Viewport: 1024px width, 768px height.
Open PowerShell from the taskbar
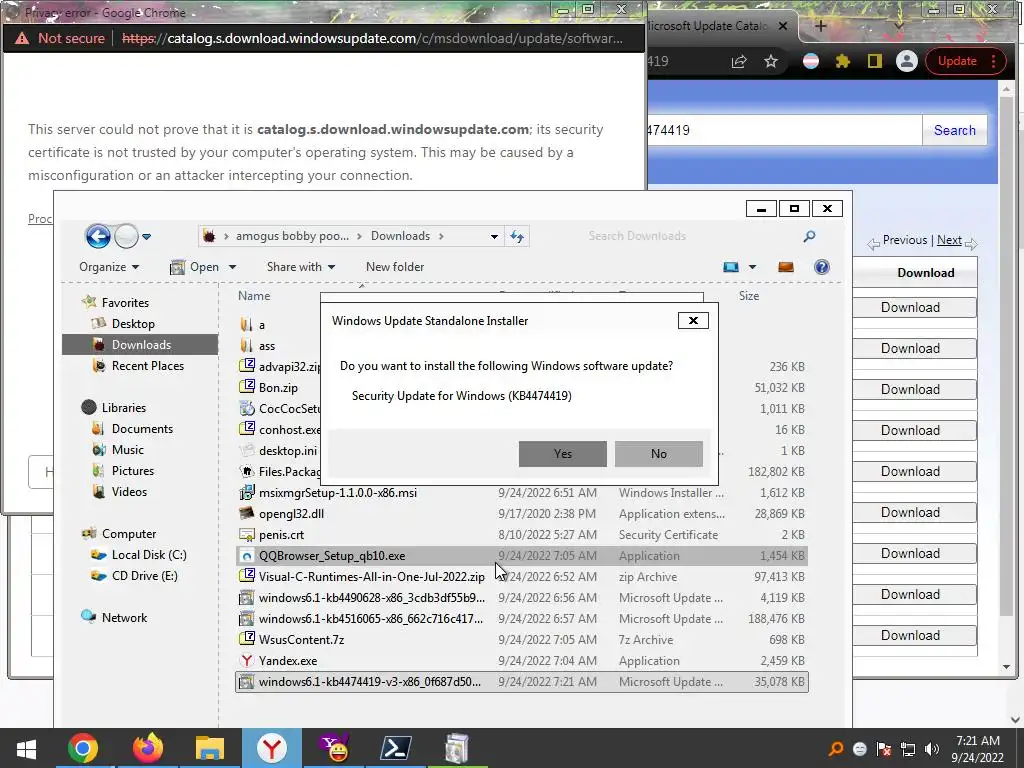[x=396, y=748]
